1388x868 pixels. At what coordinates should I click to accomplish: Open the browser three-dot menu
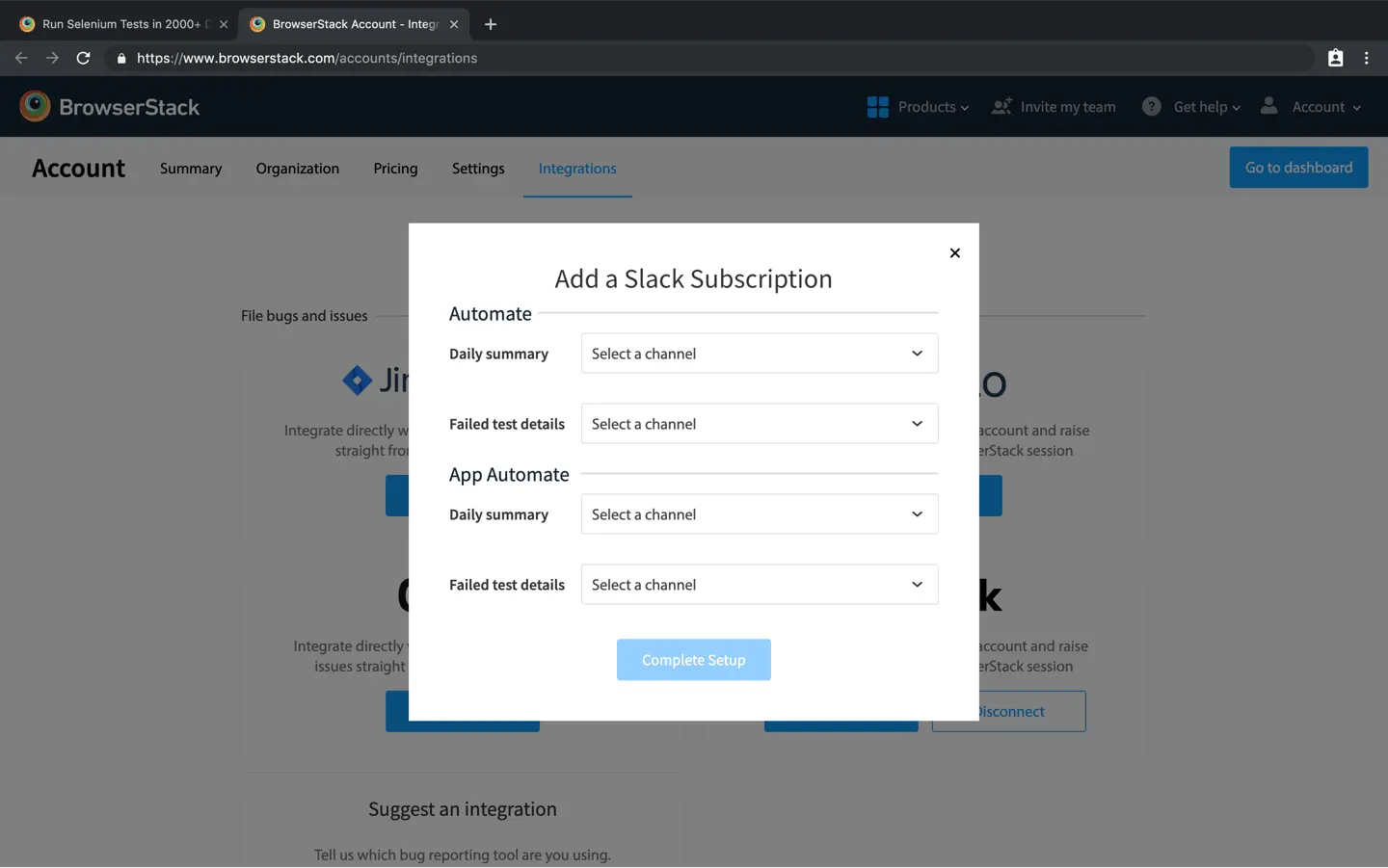tap(1366, 58)
